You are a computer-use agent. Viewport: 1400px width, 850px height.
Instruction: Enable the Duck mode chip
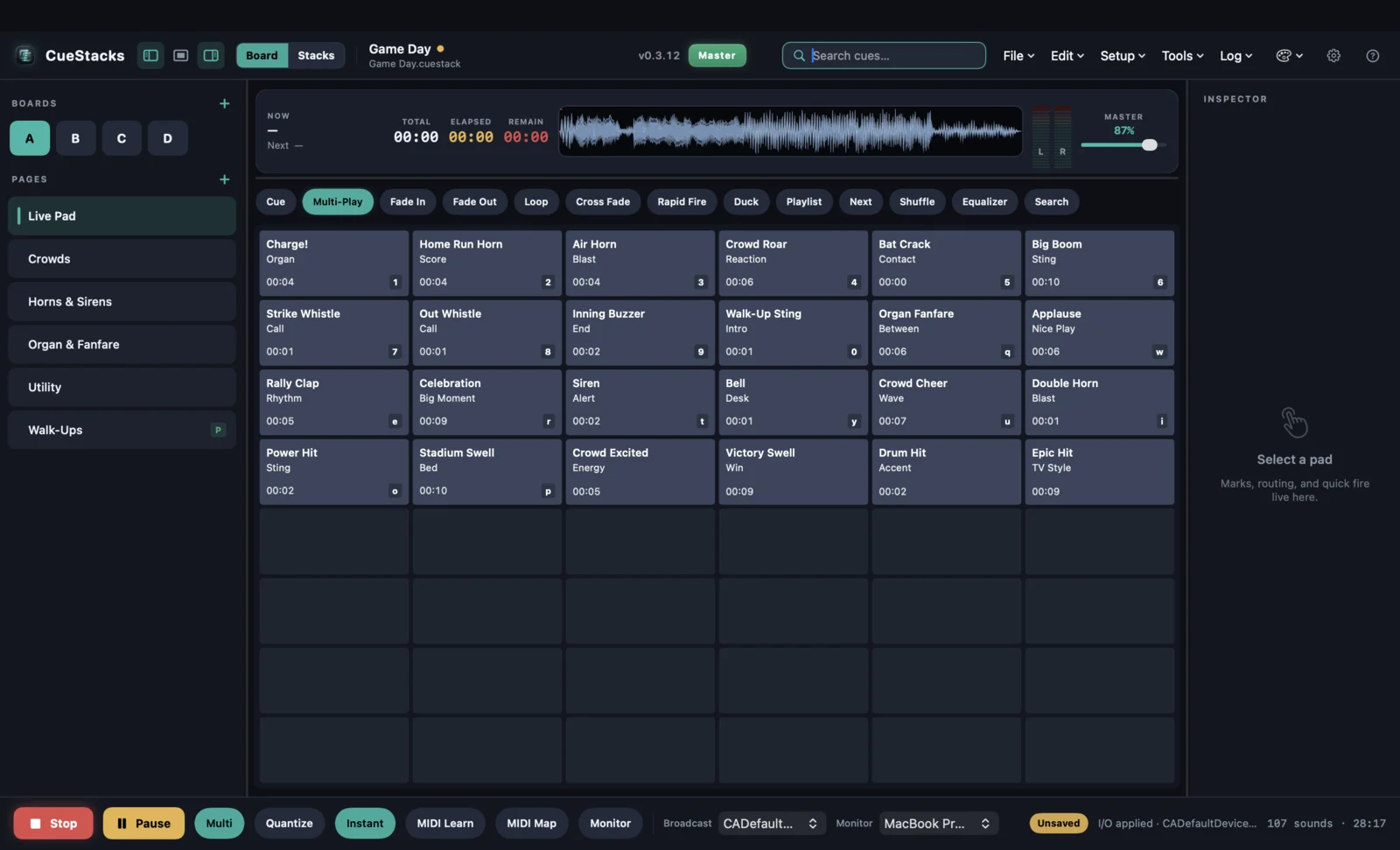click(746, 201)
